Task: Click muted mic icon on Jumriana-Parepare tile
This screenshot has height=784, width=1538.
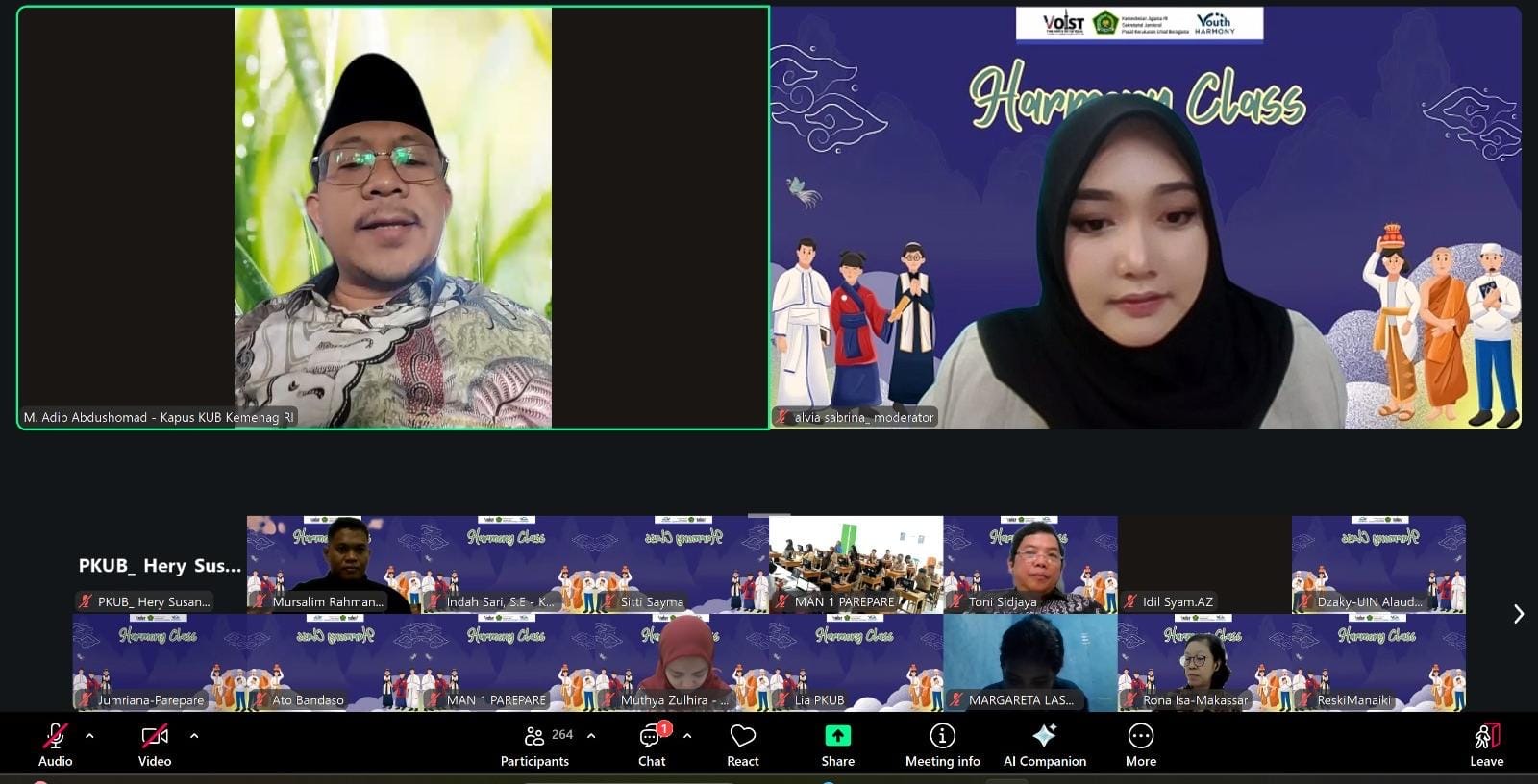Action: click(x=86, y=700)
